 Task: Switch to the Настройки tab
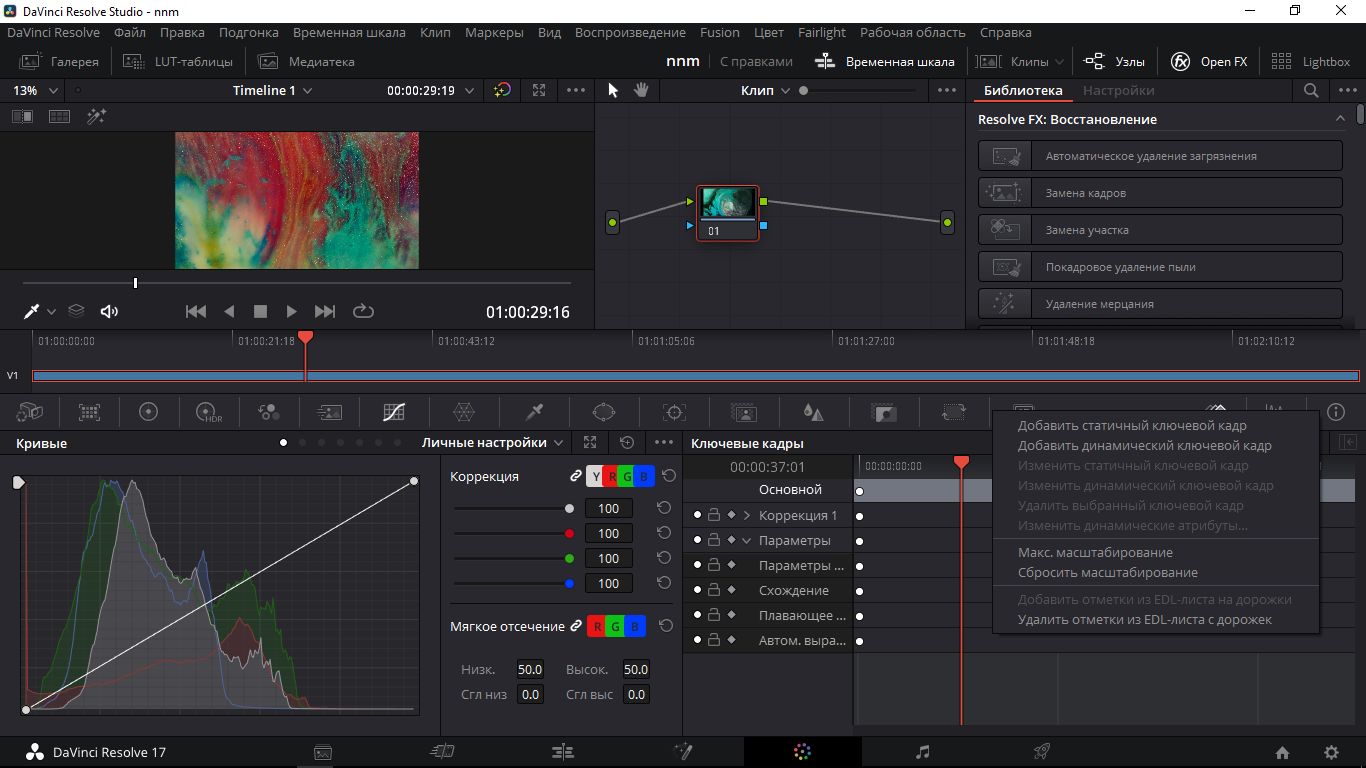1118,90
